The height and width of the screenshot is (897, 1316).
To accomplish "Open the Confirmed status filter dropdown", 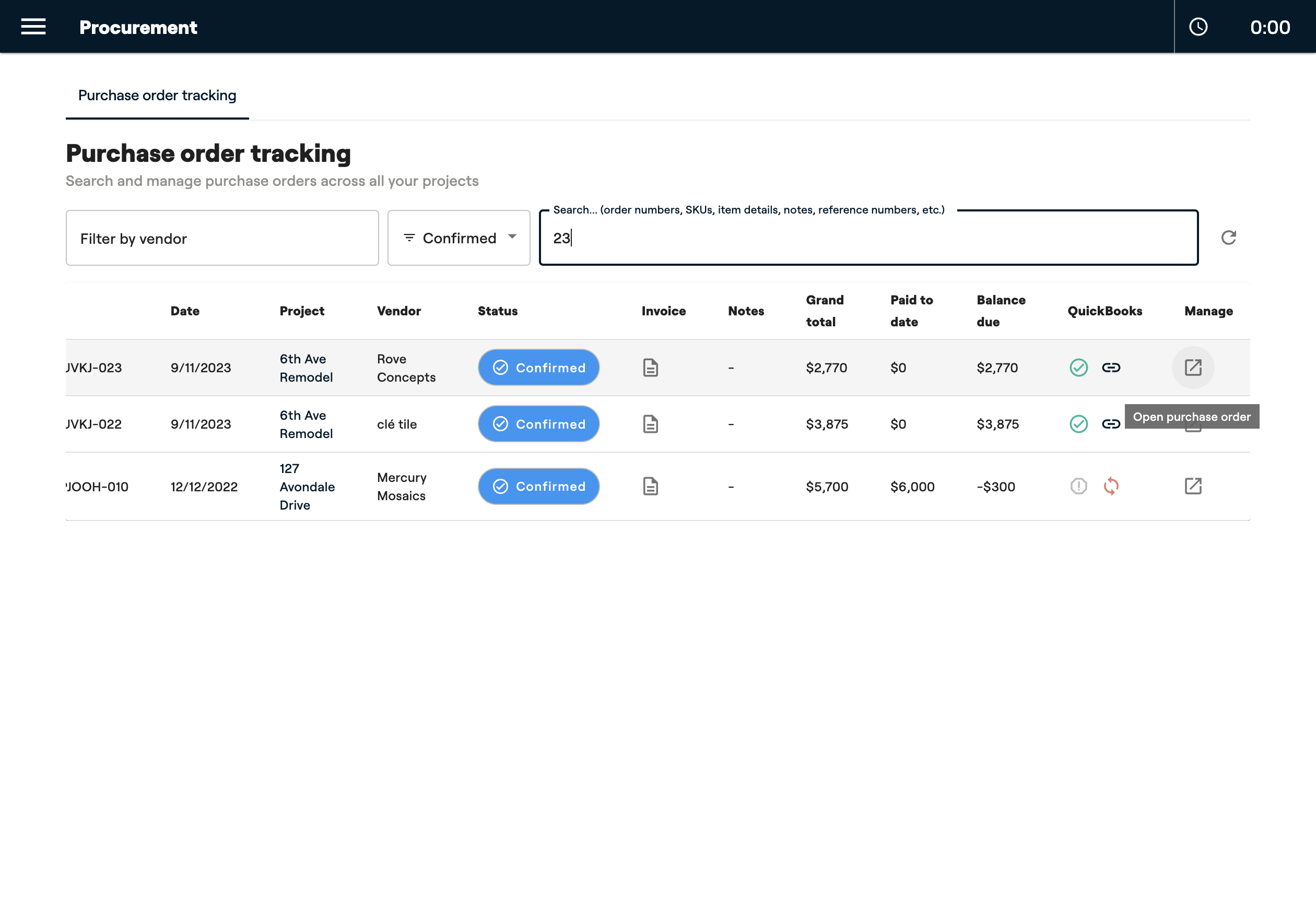I will 459,238.
